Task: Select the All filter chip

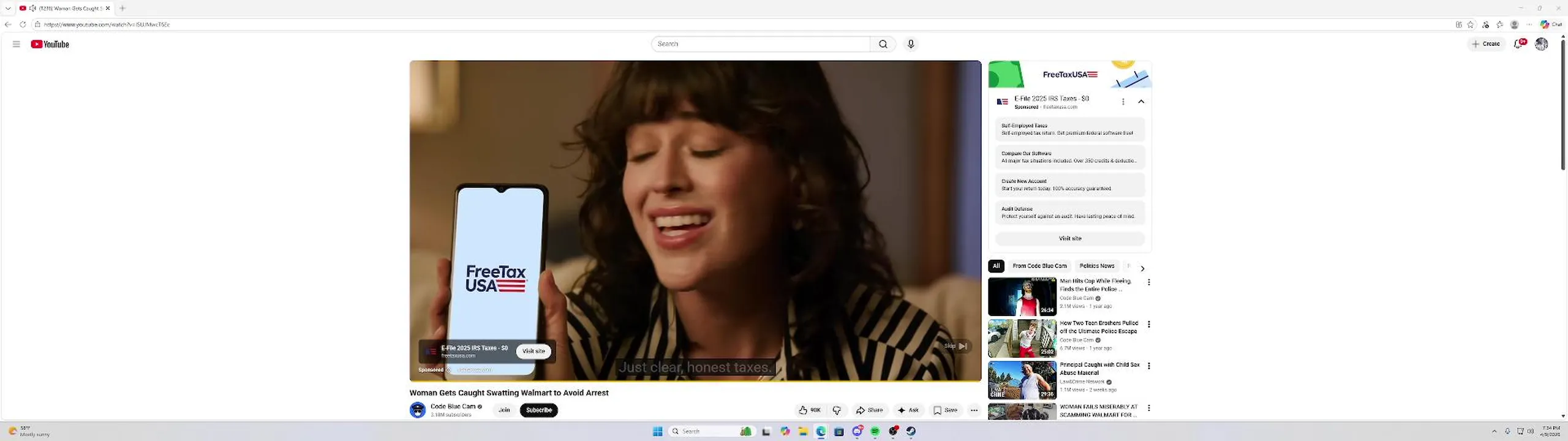Action: pyautogui.click(x=996, y=266)
